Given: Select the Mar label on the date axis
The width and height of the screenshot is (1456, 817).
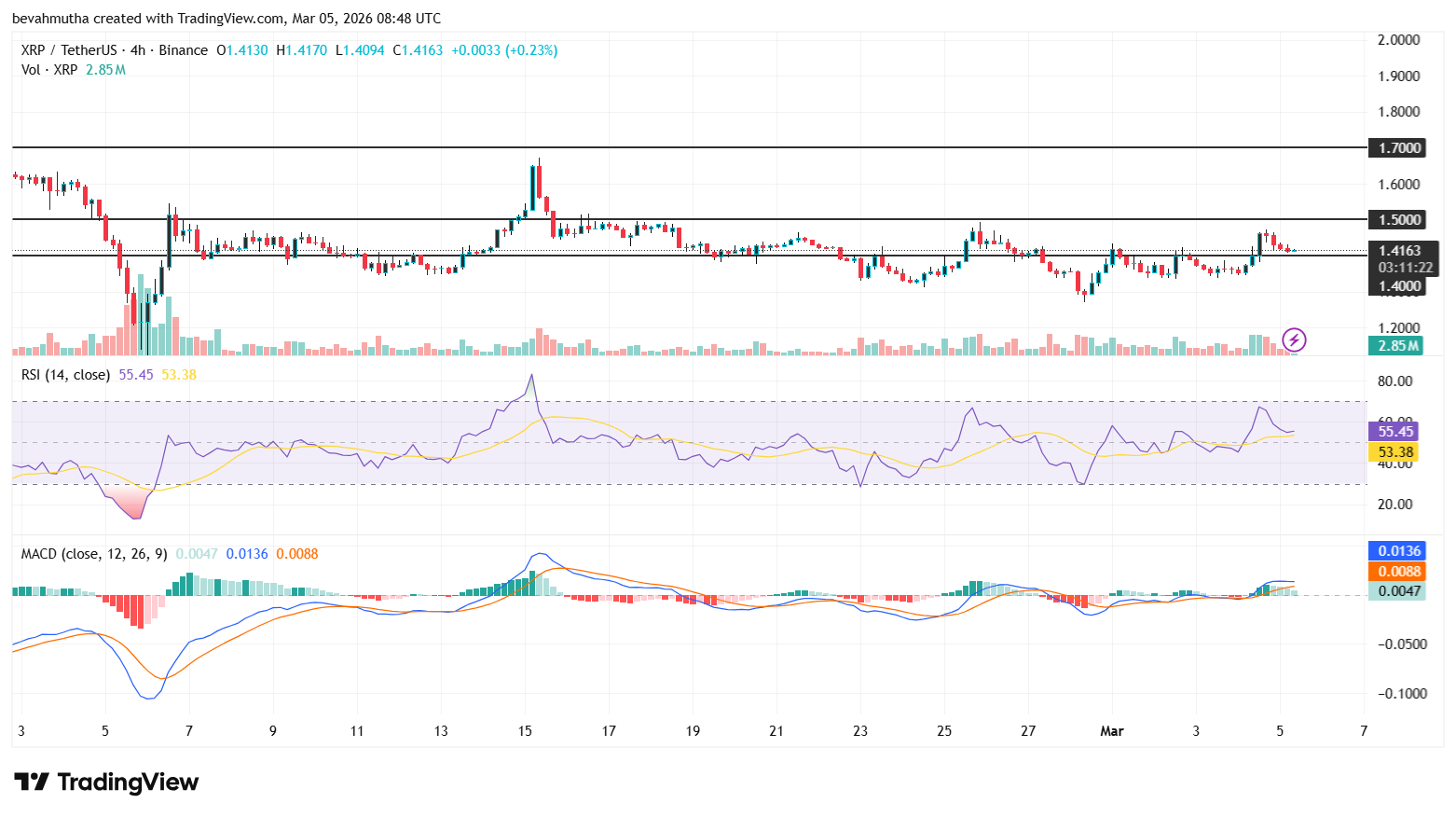Looking at the screenshot, I should (x=1111, y=731).
